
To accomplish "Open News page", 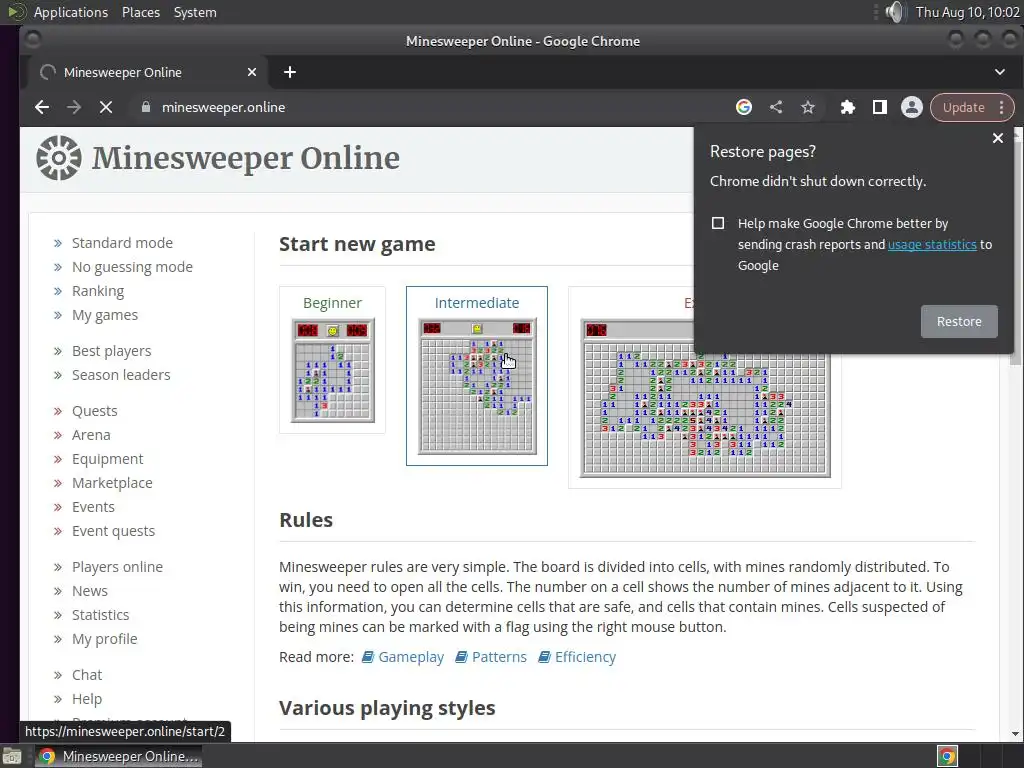I will [x=89, y=591].
